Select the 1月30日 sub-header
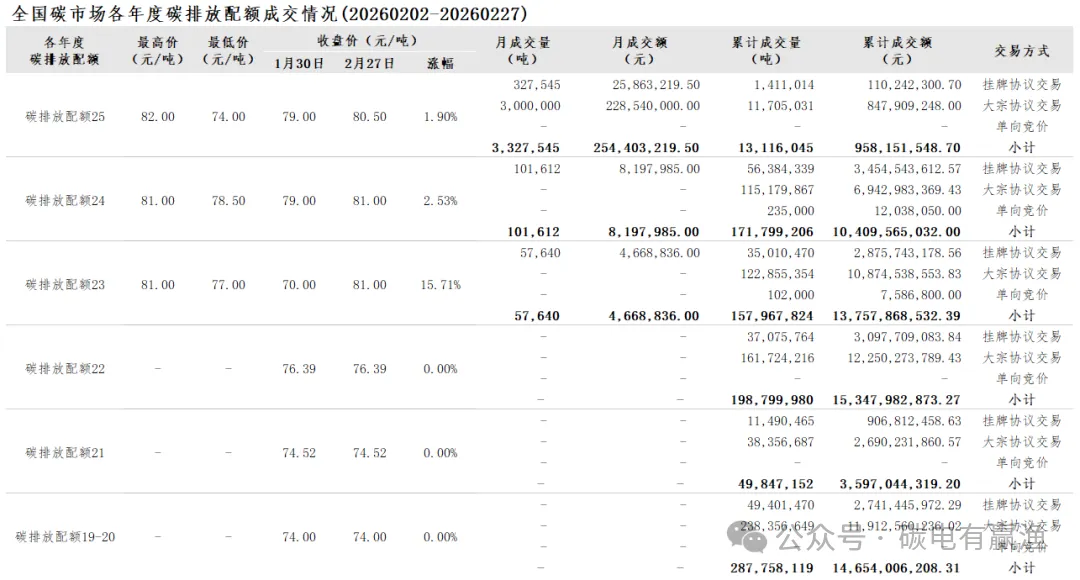The image size is (1080, 580). (299, 63)
